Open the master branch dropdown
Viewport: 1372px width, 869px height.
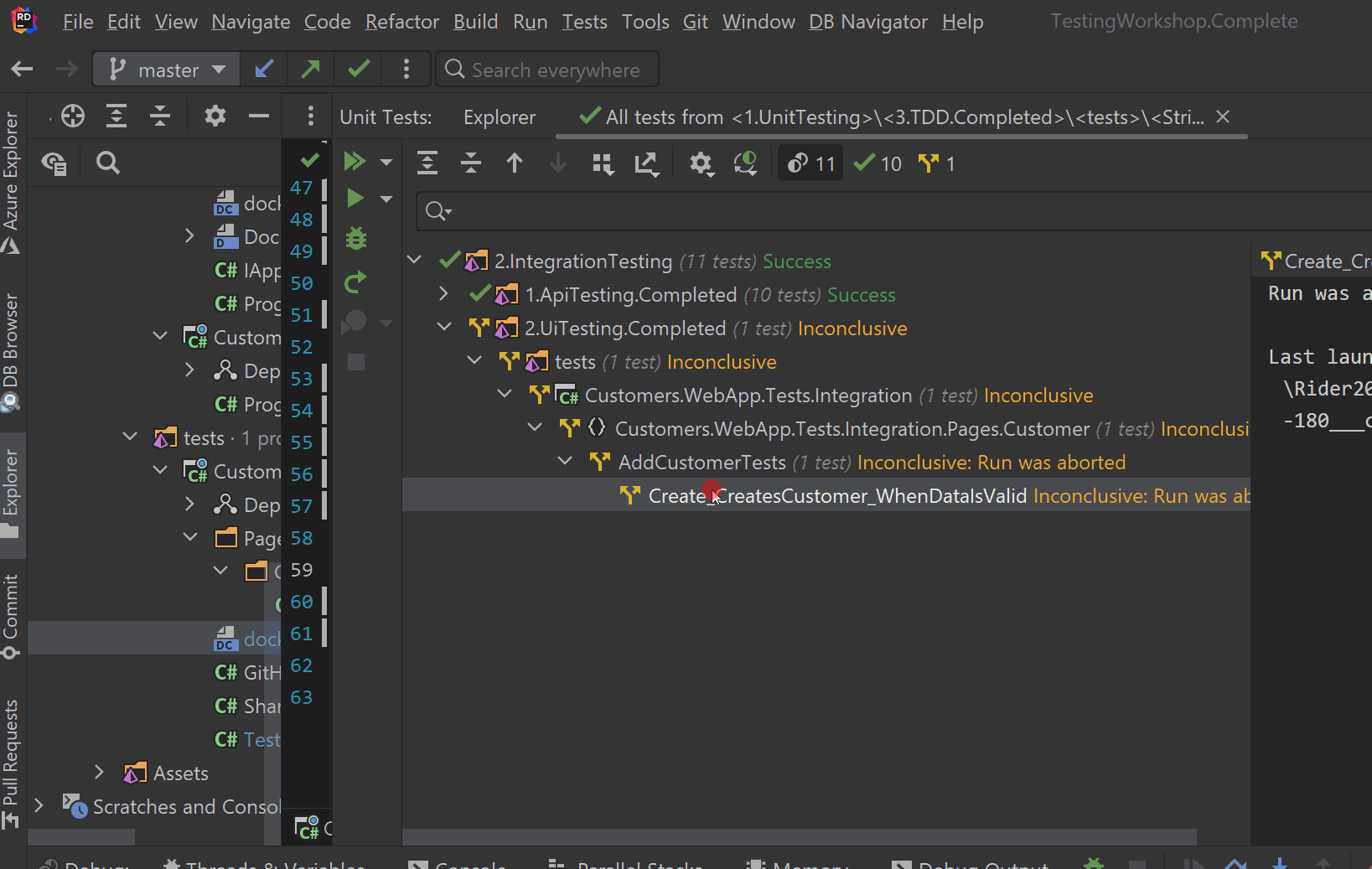(168, 70)
